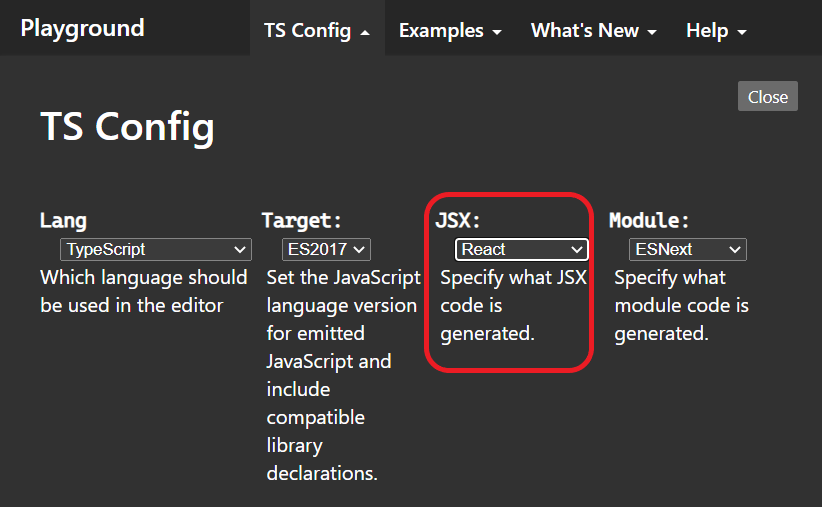Image resolution: width=822 pixels, height=507 pixels.
Task: Click the 'Module:' label
Action: coord(649,220)
